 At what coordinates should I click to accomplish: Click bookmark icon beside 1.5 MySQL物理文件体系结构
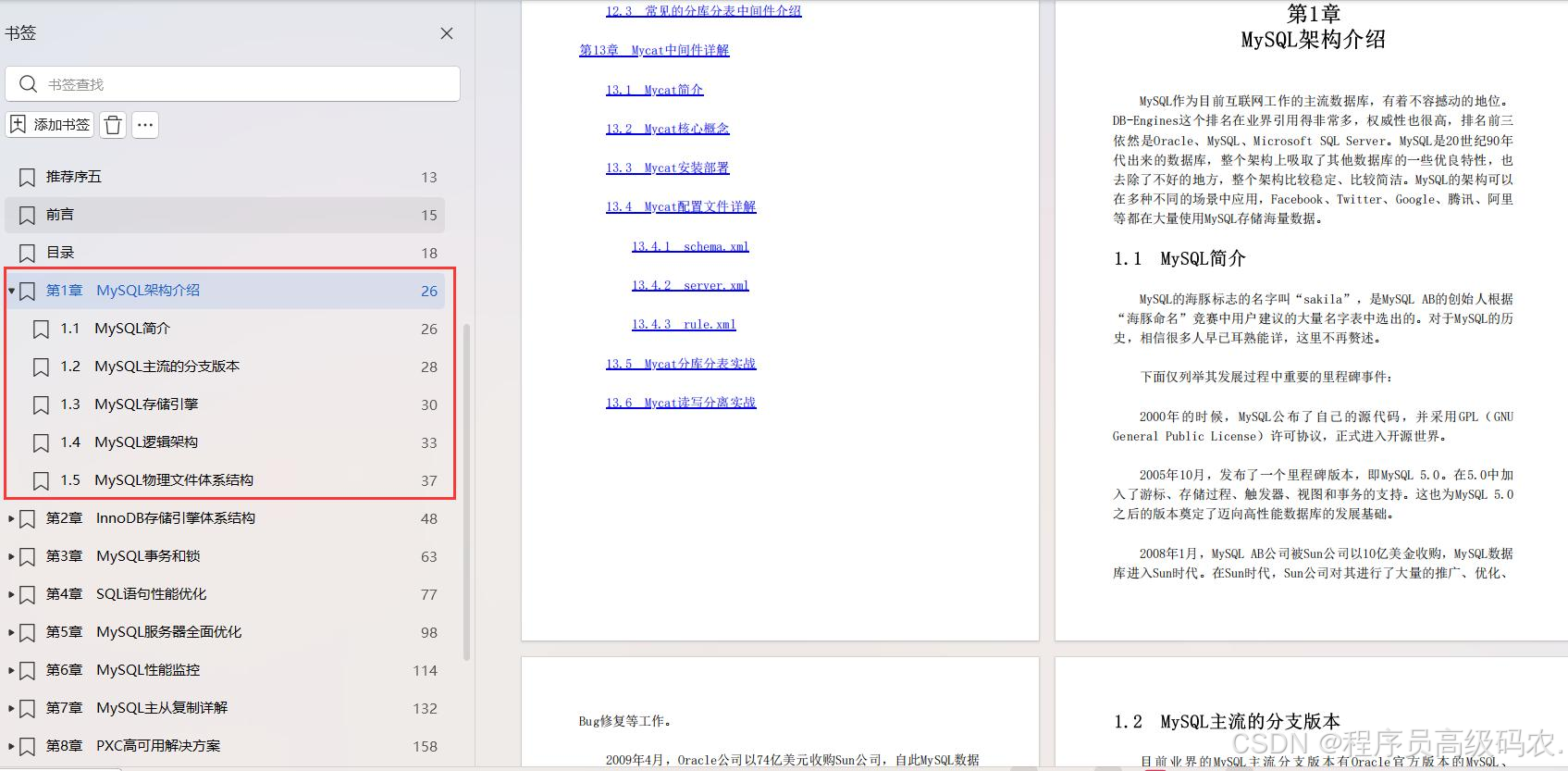tap(41, 480)
